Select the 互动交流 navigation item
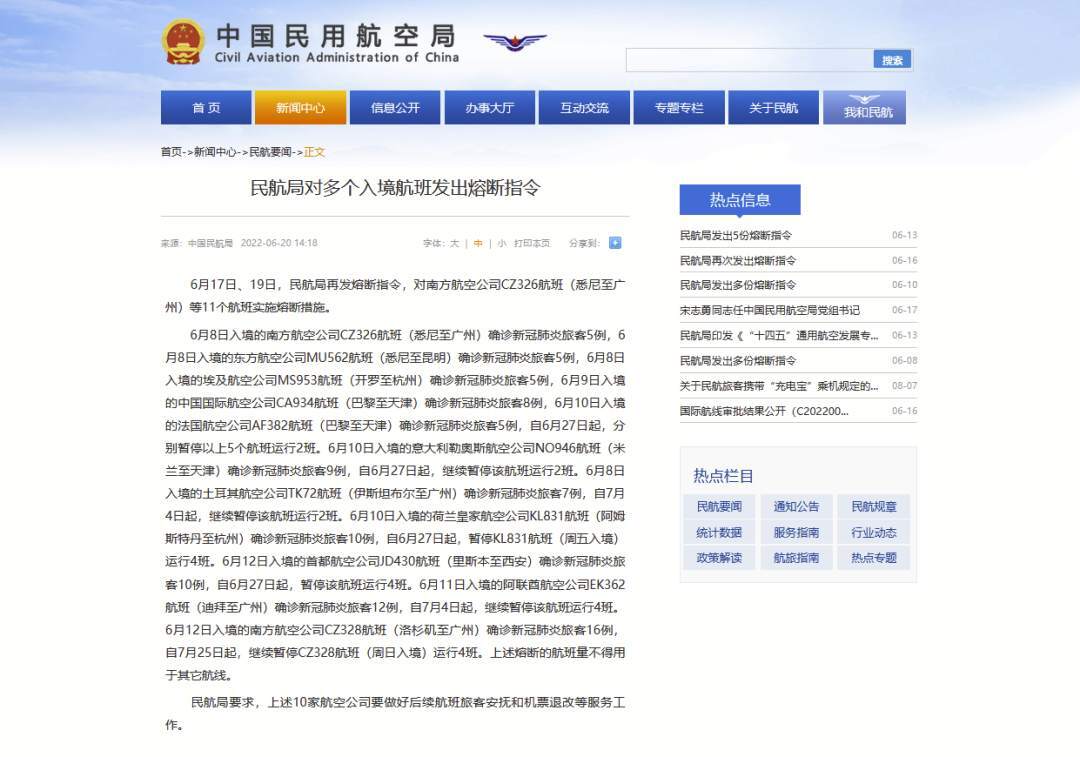 584,108
